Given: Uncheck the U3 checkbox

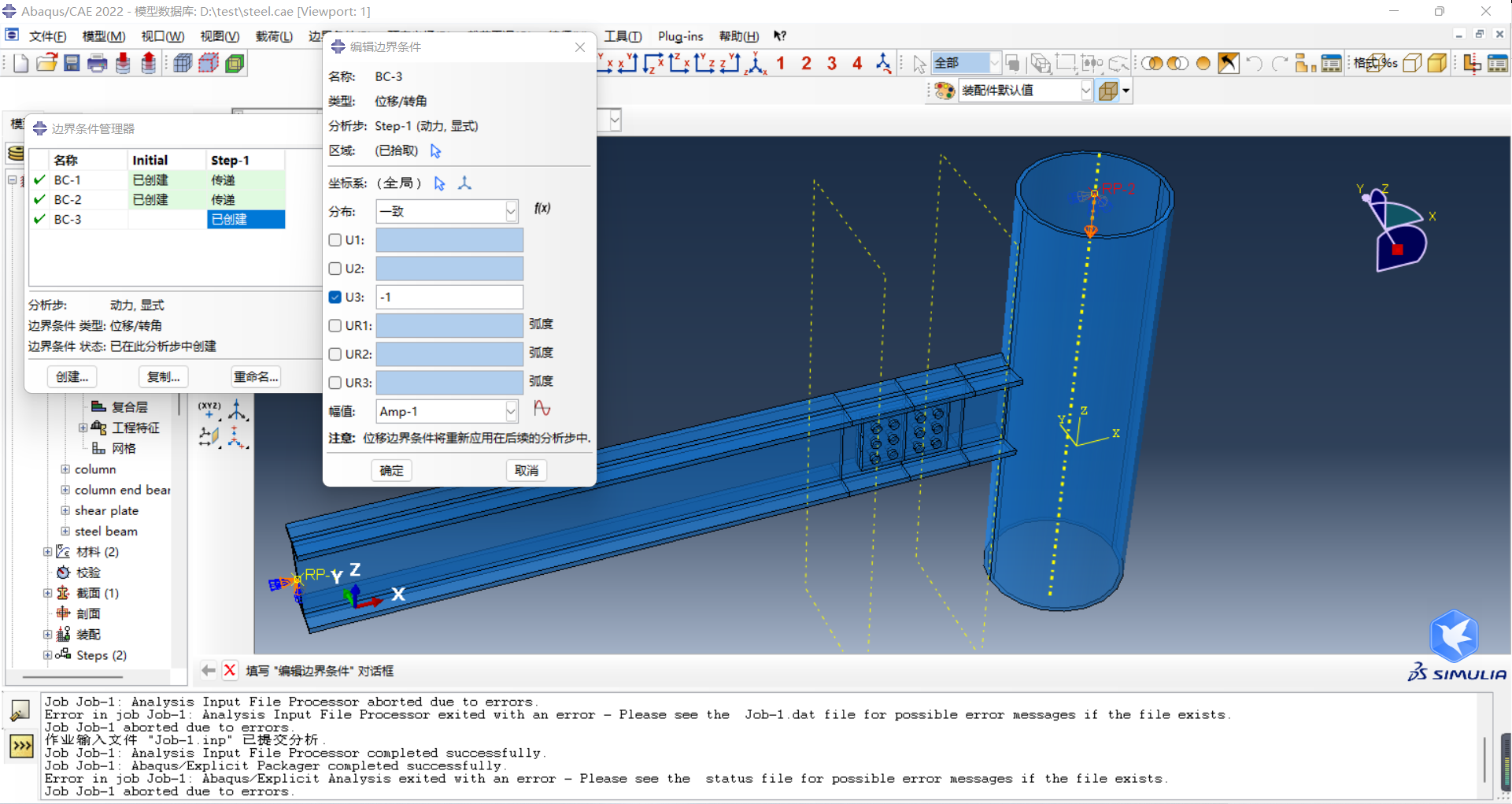Looking at the screenshot, I should [335, 297].
